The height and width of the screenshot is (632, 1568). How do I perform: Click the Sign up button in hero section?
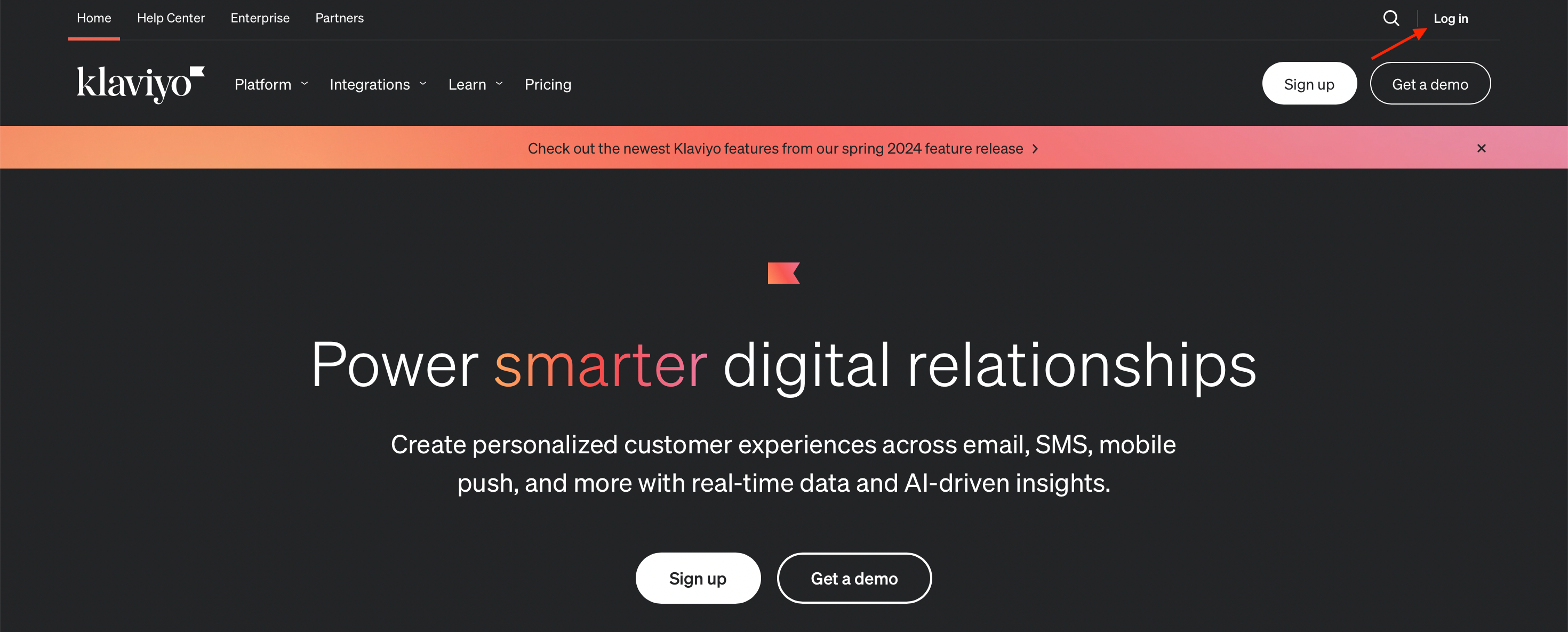(698, 578)
